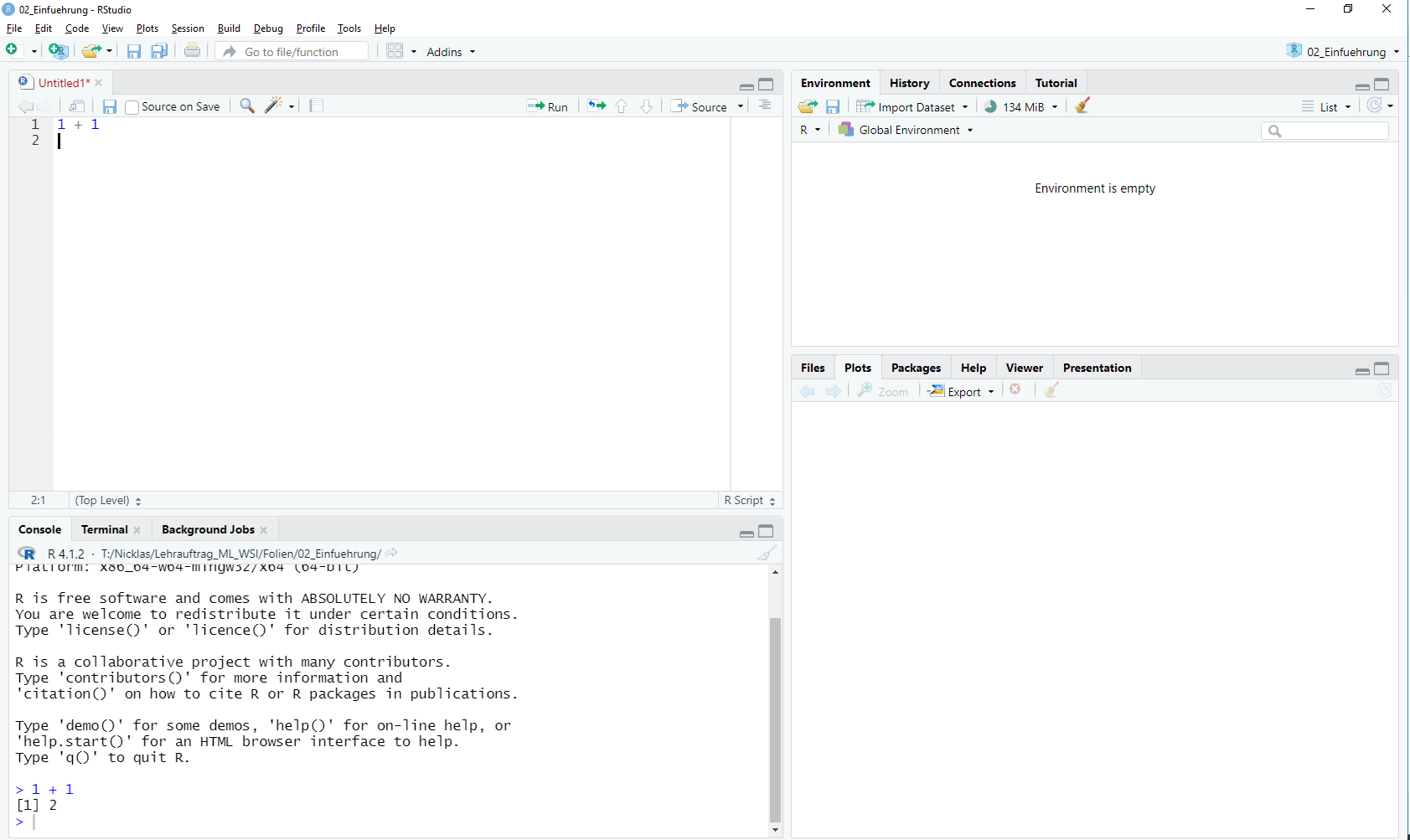Open the Tools menu
The image size is (1410, 840).
point(349,28)
